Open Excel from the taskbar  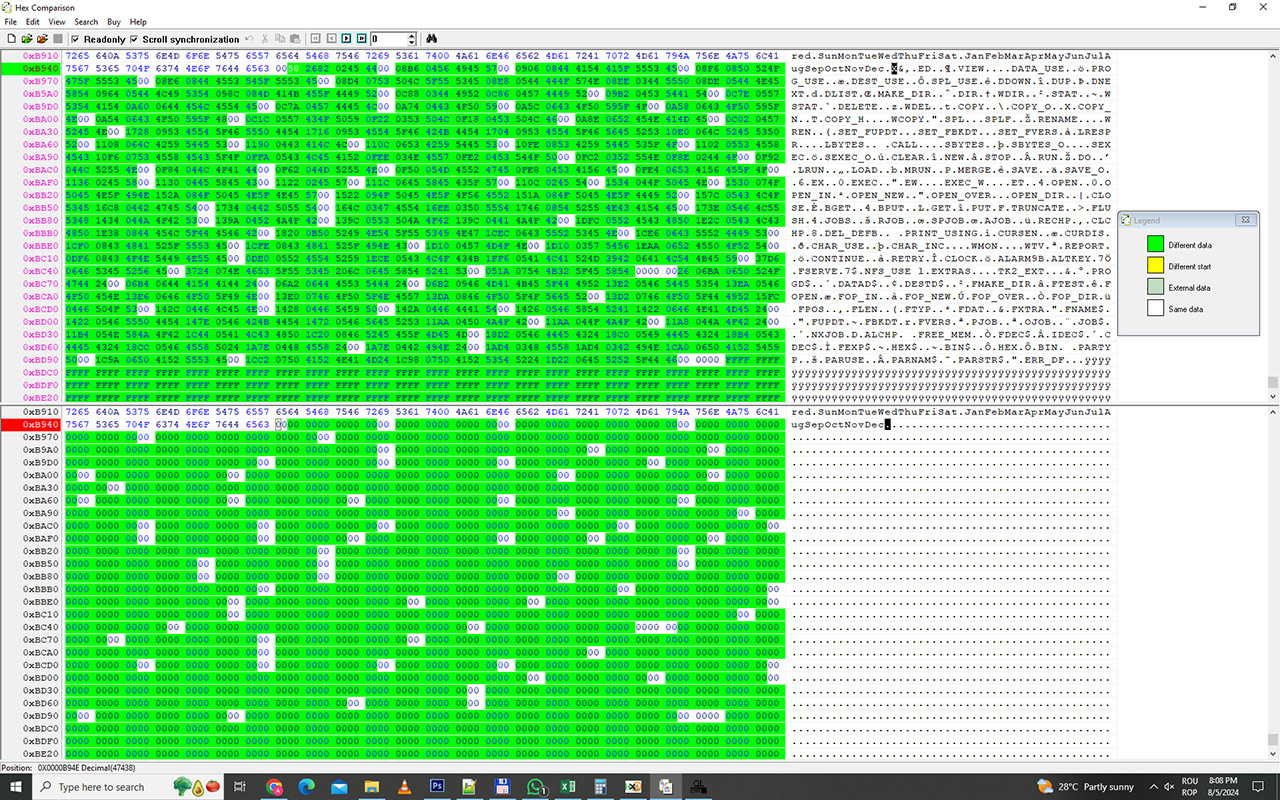click(567, 787)
